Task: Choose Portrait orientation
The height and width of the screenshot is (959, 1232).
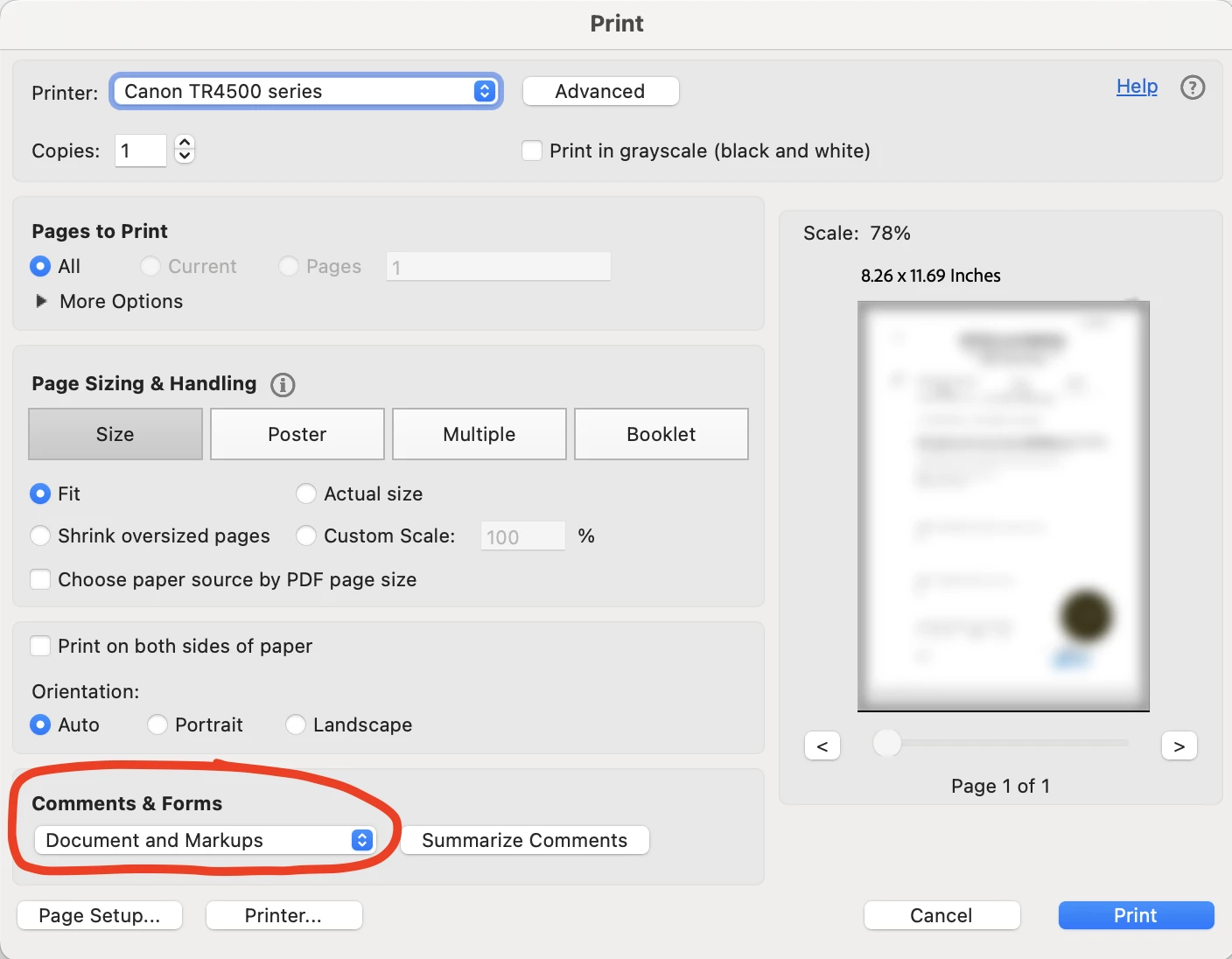Action: click(157, 724)
